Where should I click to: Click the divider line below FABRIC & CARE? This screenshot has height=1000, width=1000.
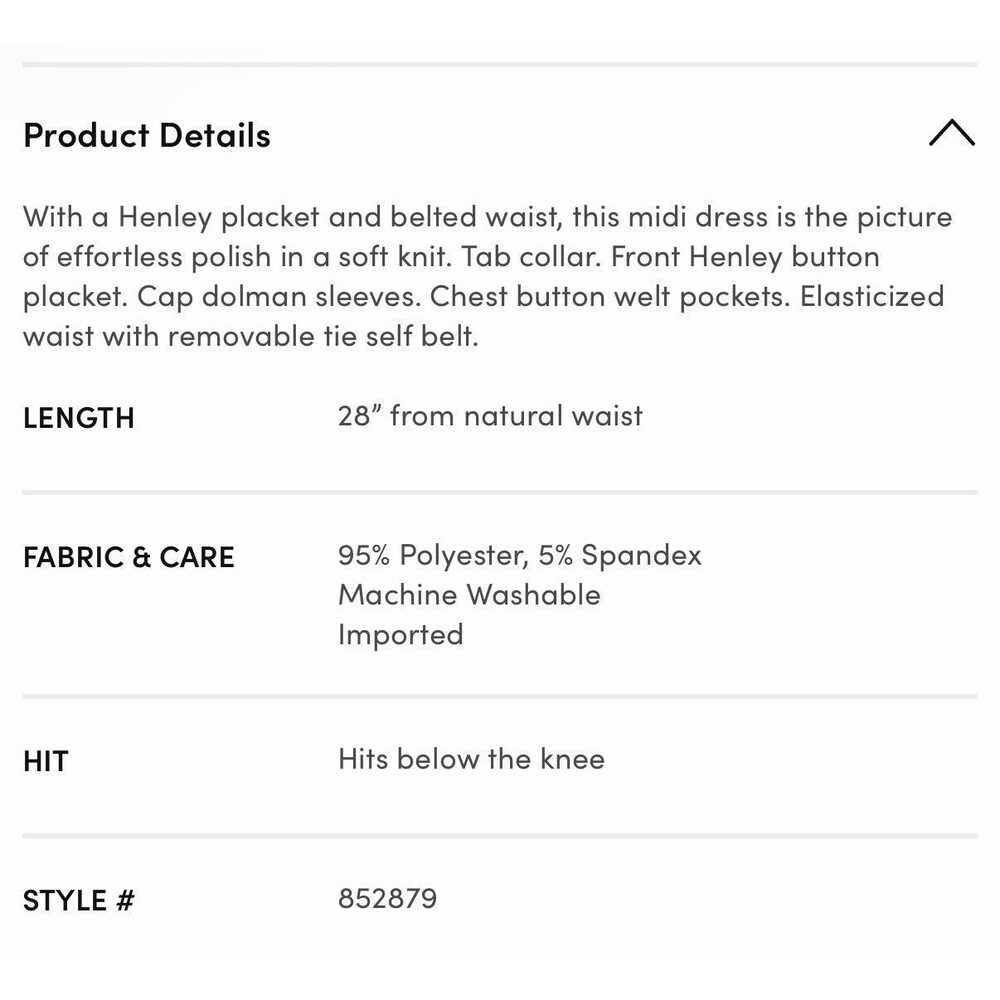click(500, 696)
